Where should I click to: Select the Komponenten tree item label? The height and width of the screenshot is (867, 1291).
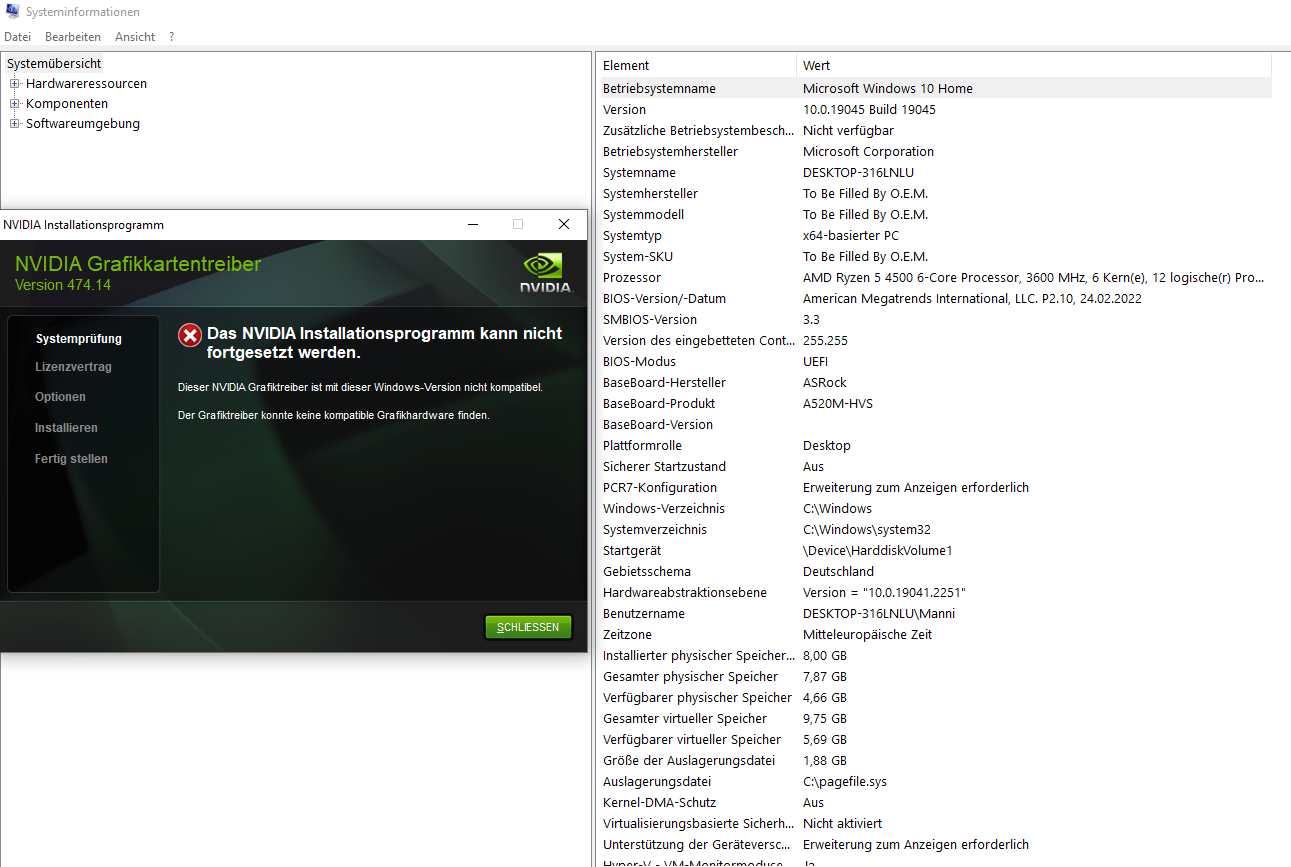click(67, 104)
